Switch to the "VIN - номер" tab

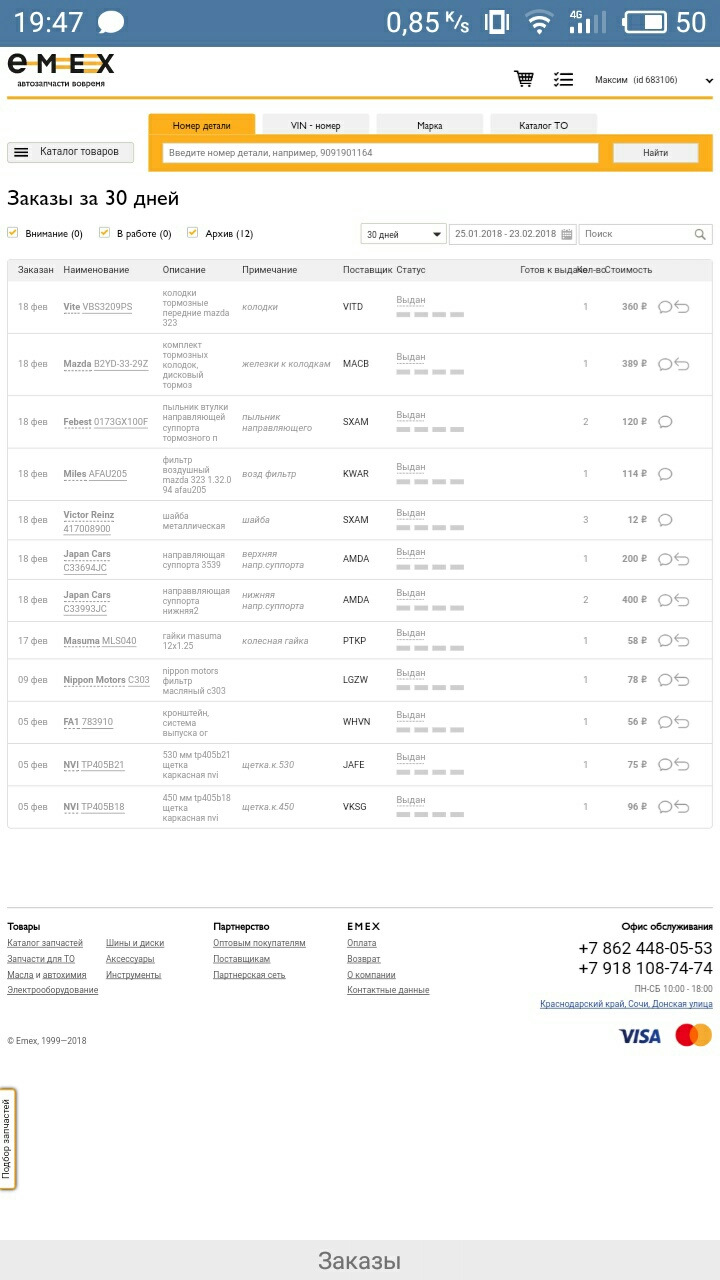[315, 125]
